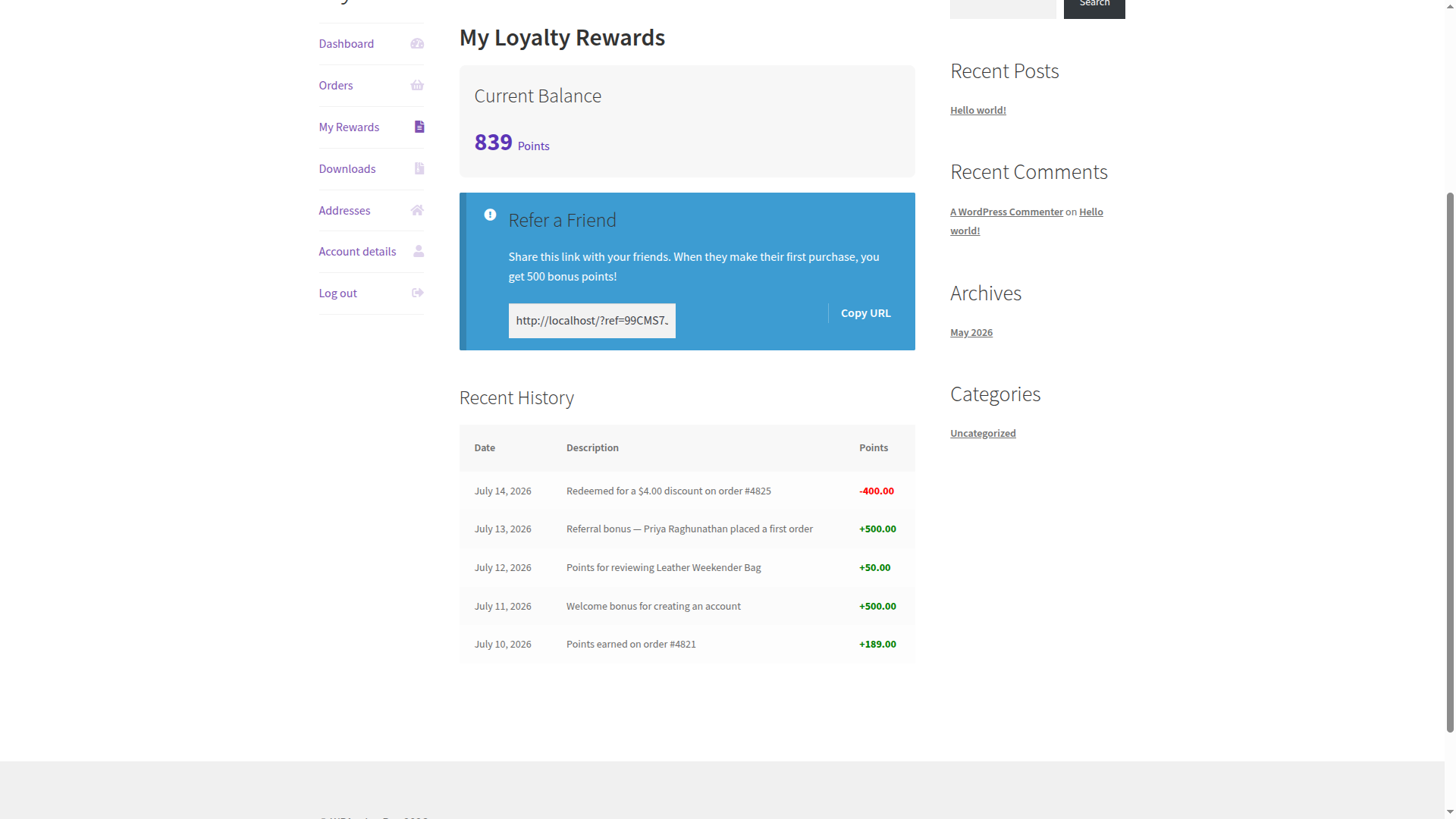Open Addresses account page

tap(344, 211)
